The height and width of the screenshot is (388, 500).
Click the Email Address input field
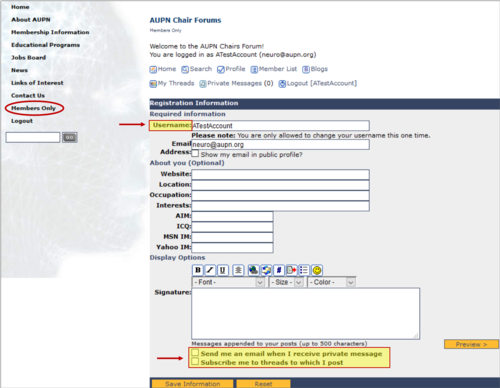click(280, 145)
